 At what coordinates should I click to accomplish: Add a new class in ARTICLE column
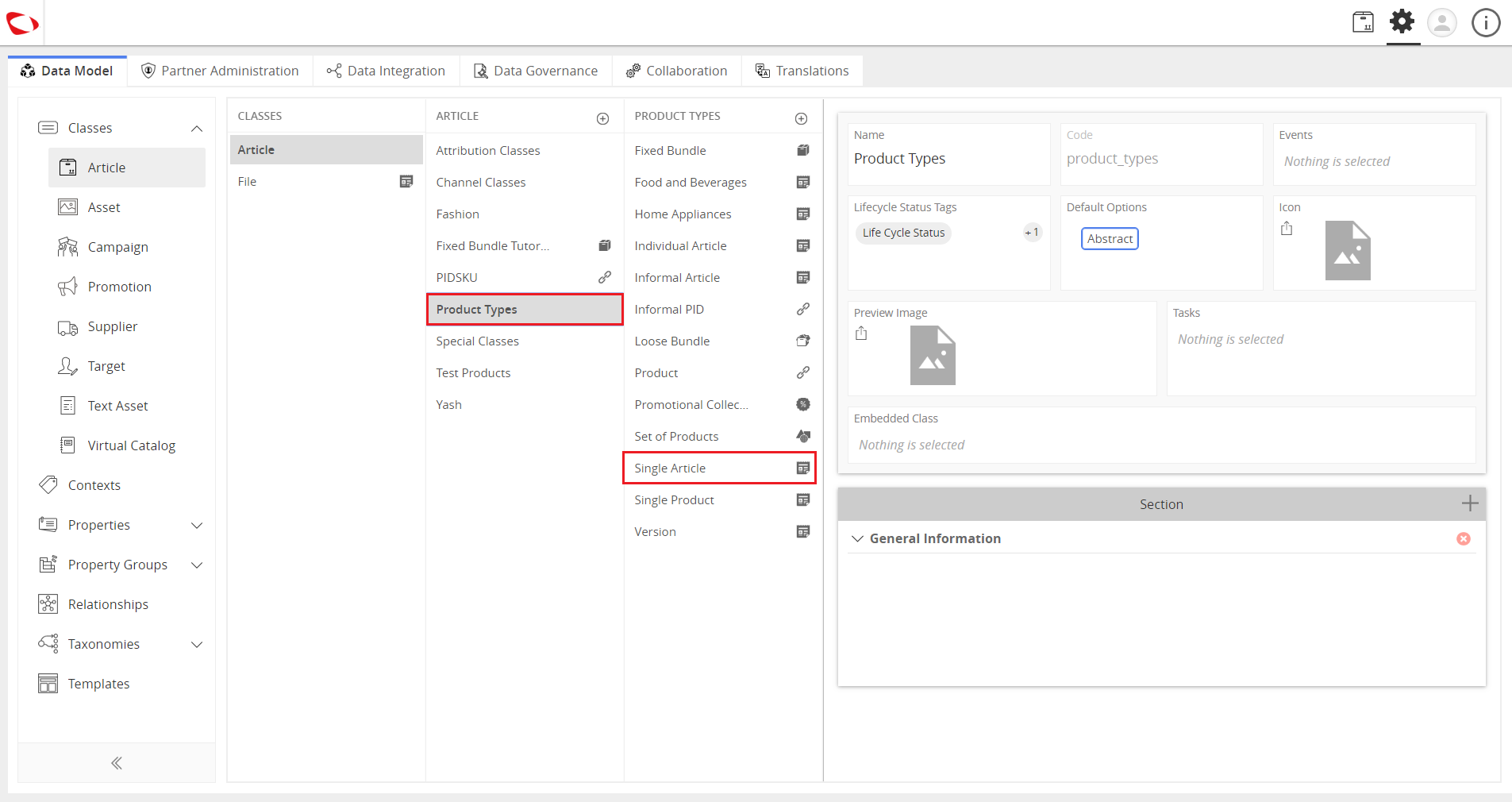(603, 118)
